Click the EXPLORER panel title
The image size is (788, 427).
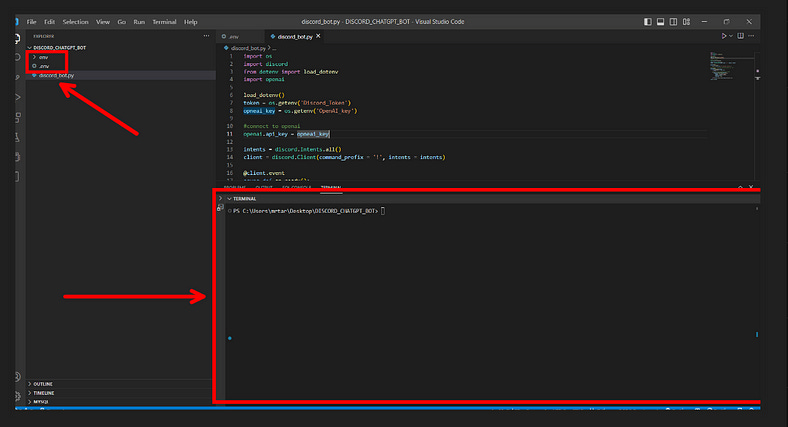pos(44,36)
